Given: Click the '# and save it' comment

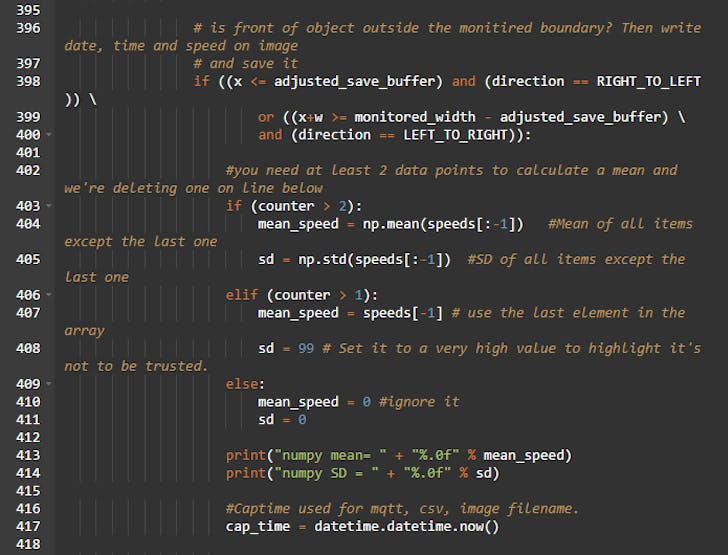Looking at the screenshot, I should point(246,64).
